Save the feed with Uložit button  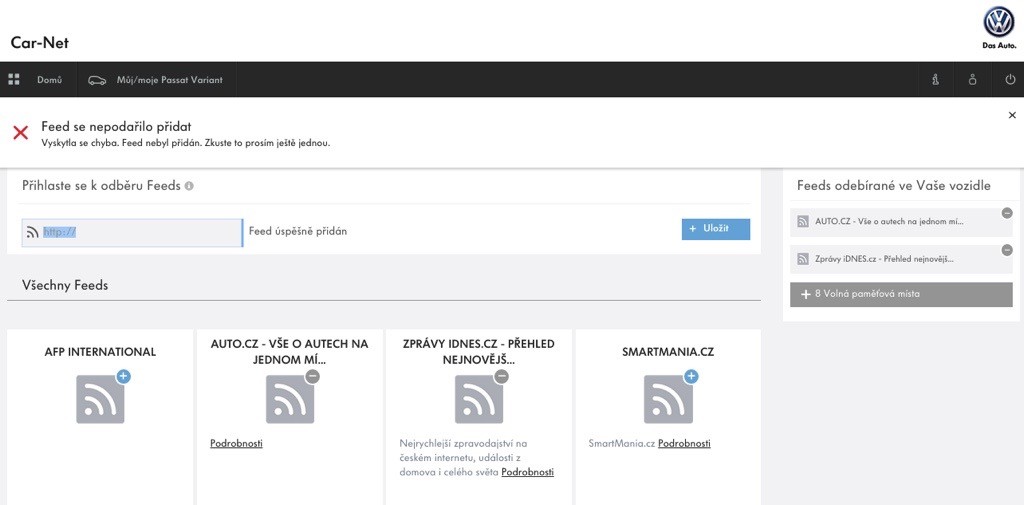coord(716,229)
